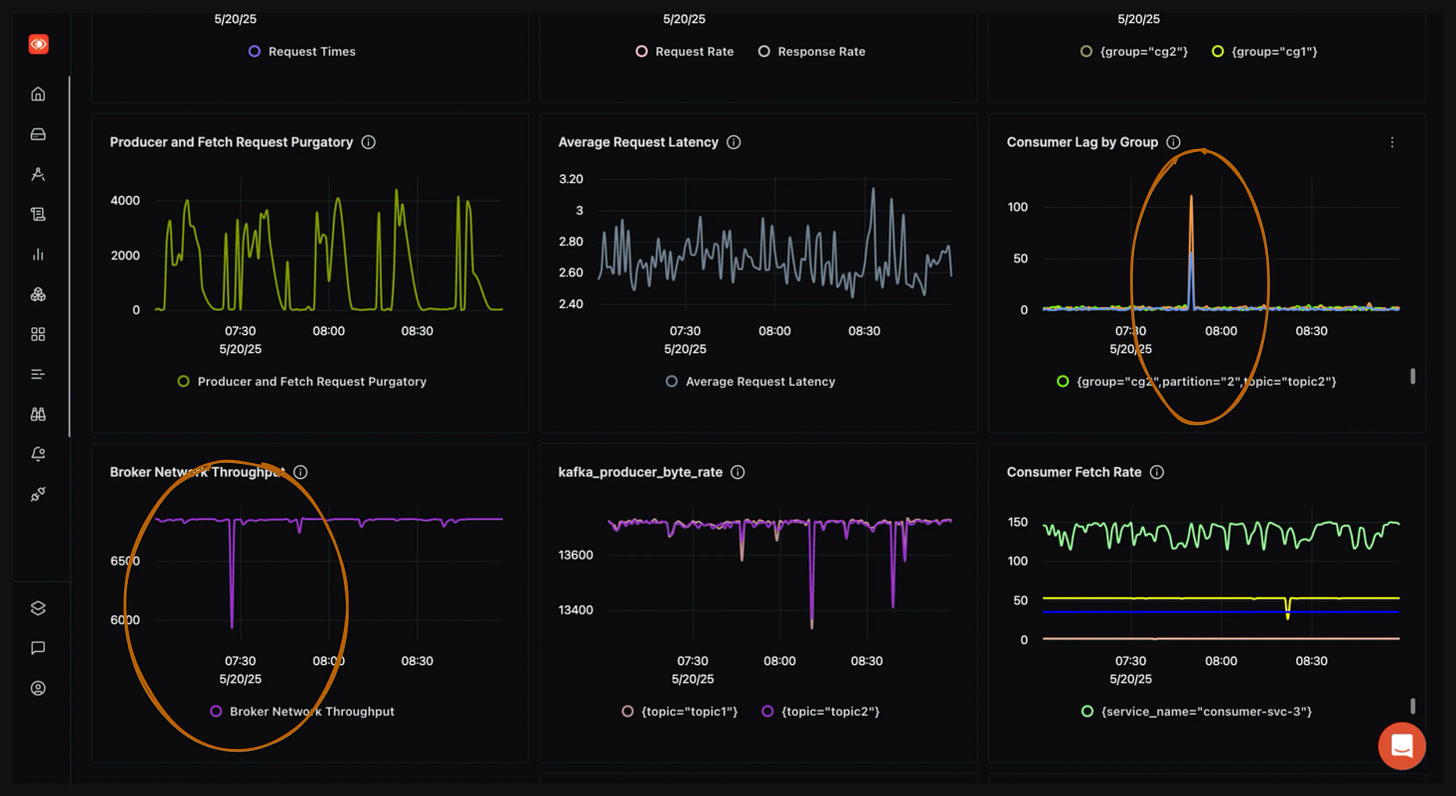This screenshot has height=796, width=1456.
Task: Open the integrations plug icon
Action: [38, 493]
